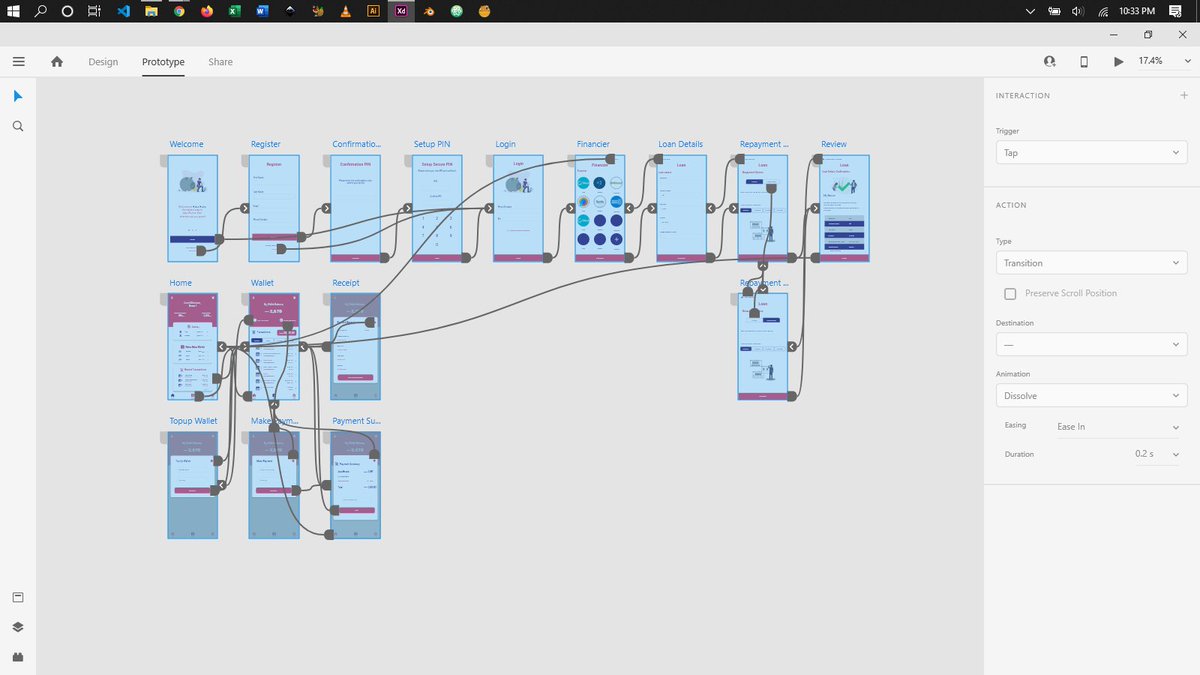Open Cortana circle icon
Screen dimensions: 1200x675
[x=67, y=11]
